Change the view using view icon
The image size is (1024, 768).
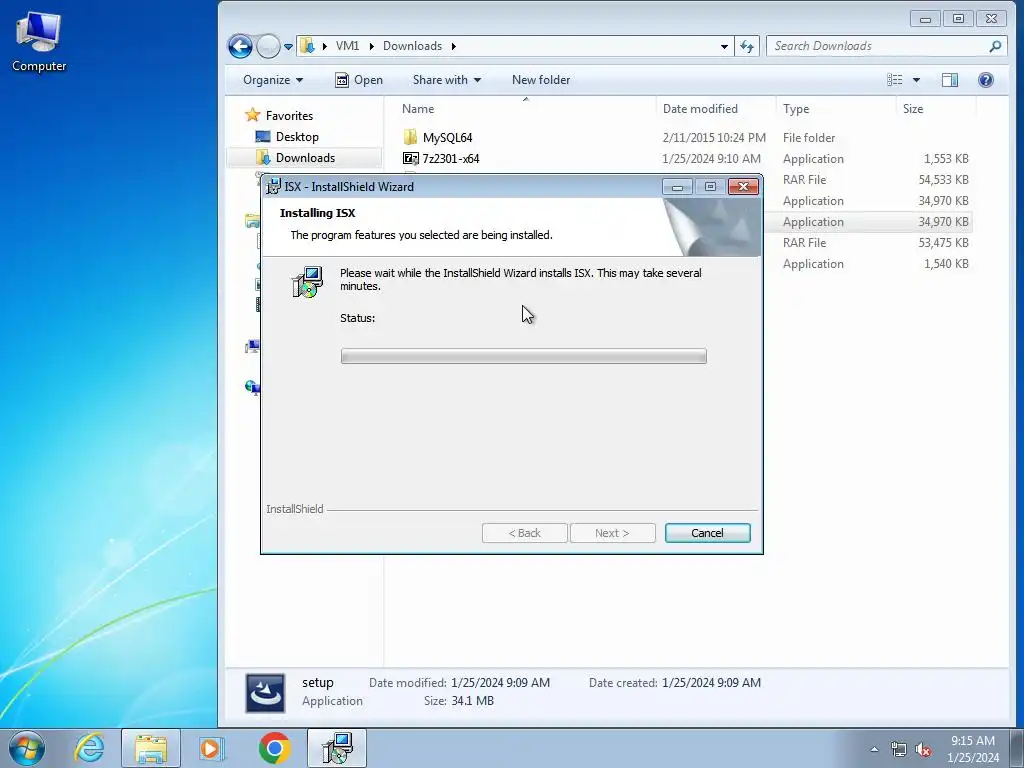tap(895, 80)
